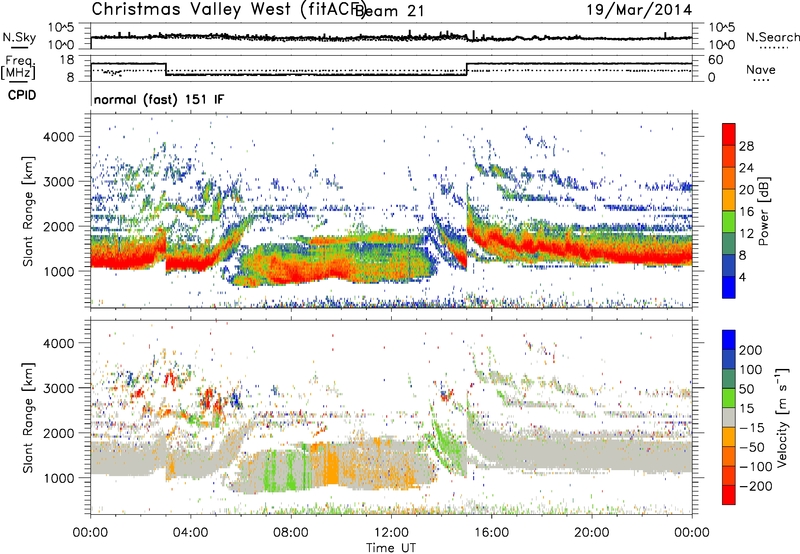Click the '18' tick on frequency axis
Image resolution: width=800 pixels, height=554 pixels.
[x=67, y=60]
